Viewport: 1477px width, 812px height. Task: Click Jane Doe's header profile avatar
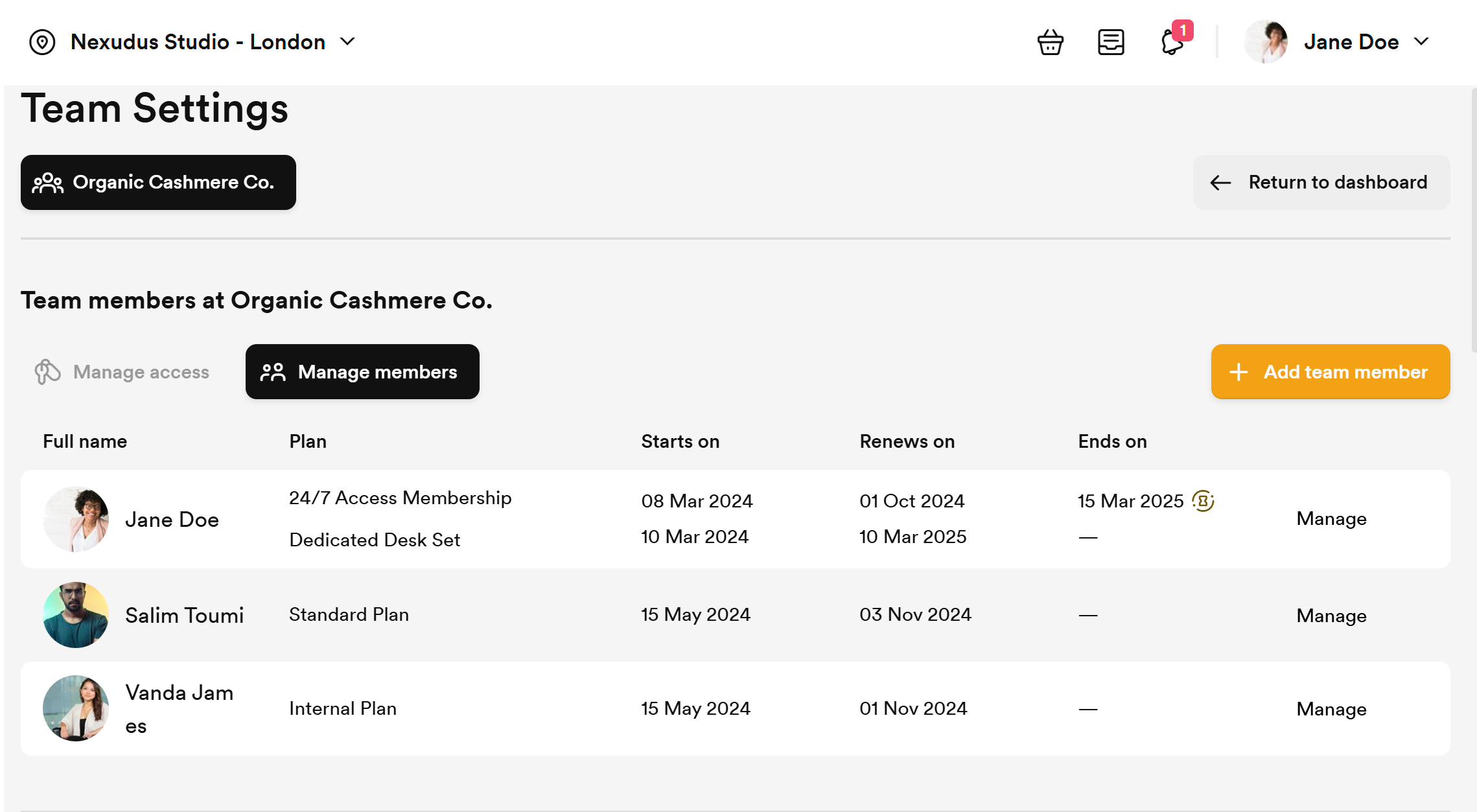click(x=1266, y=42)
